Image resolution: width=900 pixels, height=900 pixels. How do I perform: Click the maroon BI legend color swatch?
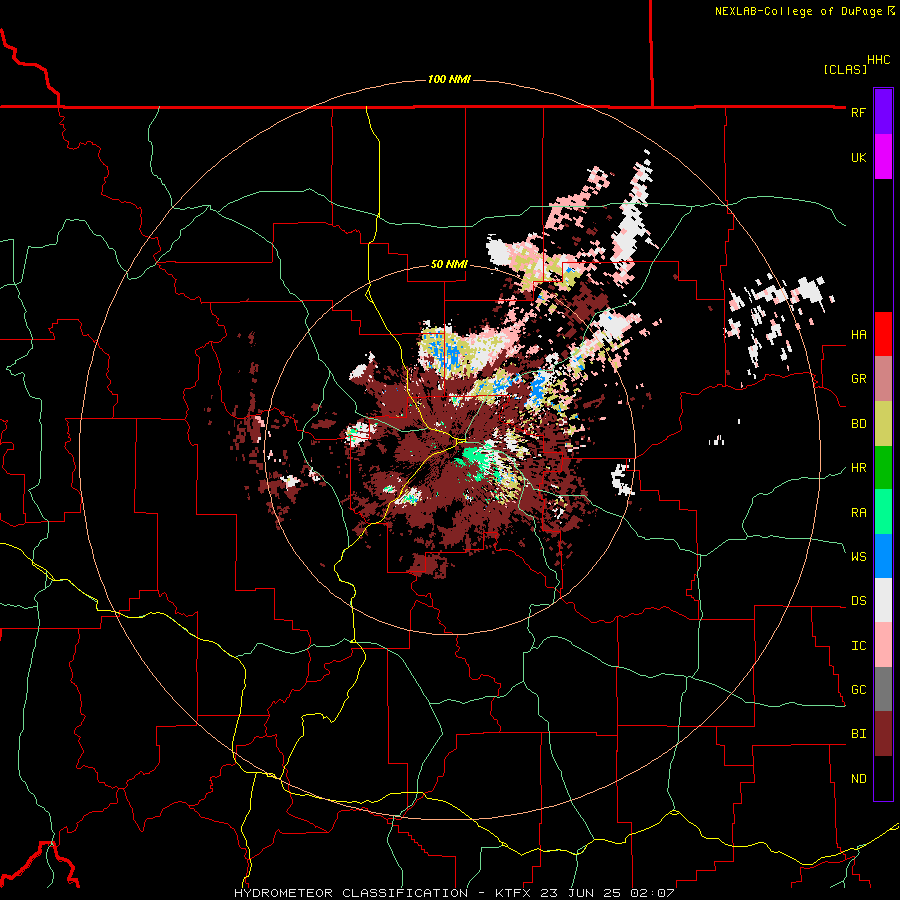tap(883, 734)
